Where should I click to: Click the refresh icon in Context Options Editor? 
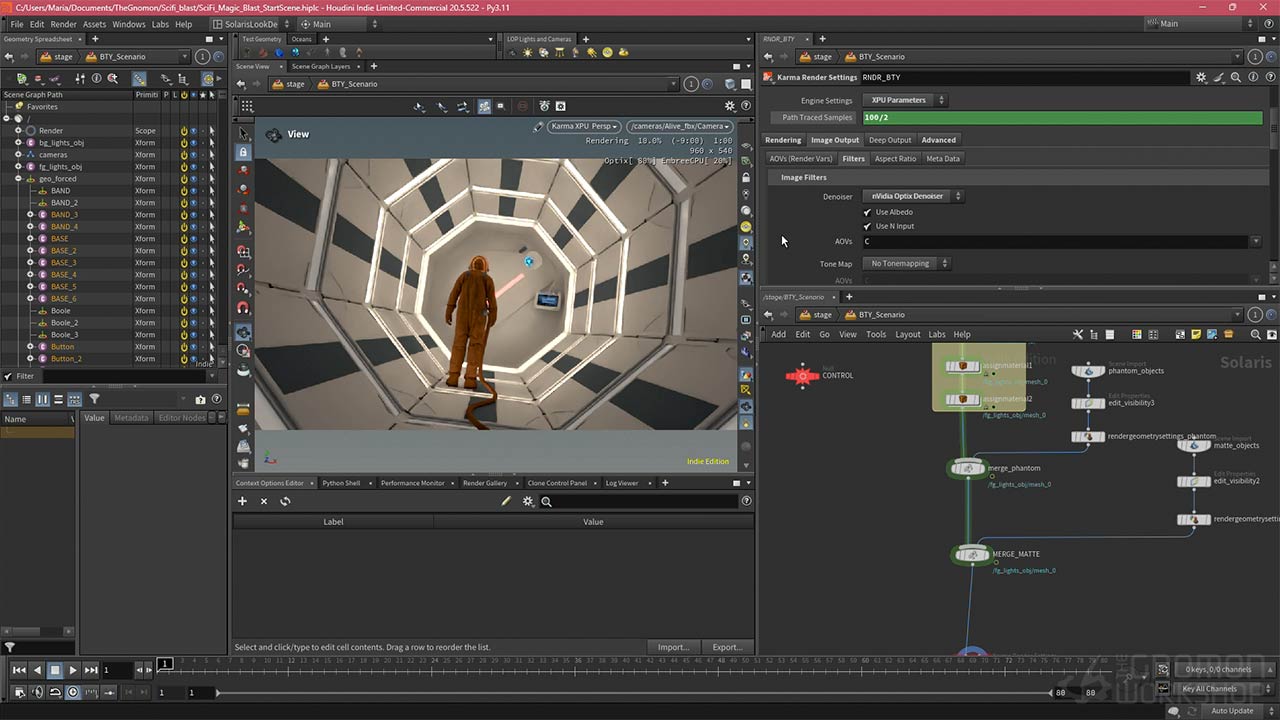(x=285, y=501)
